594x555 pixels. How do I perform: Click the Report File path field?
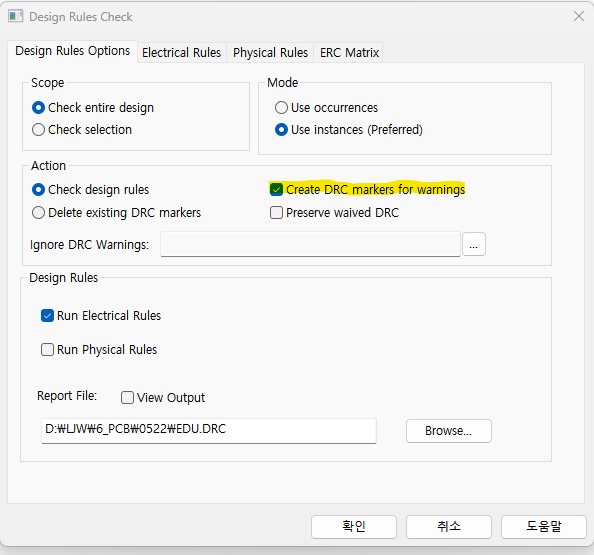(x=209, y=431)
